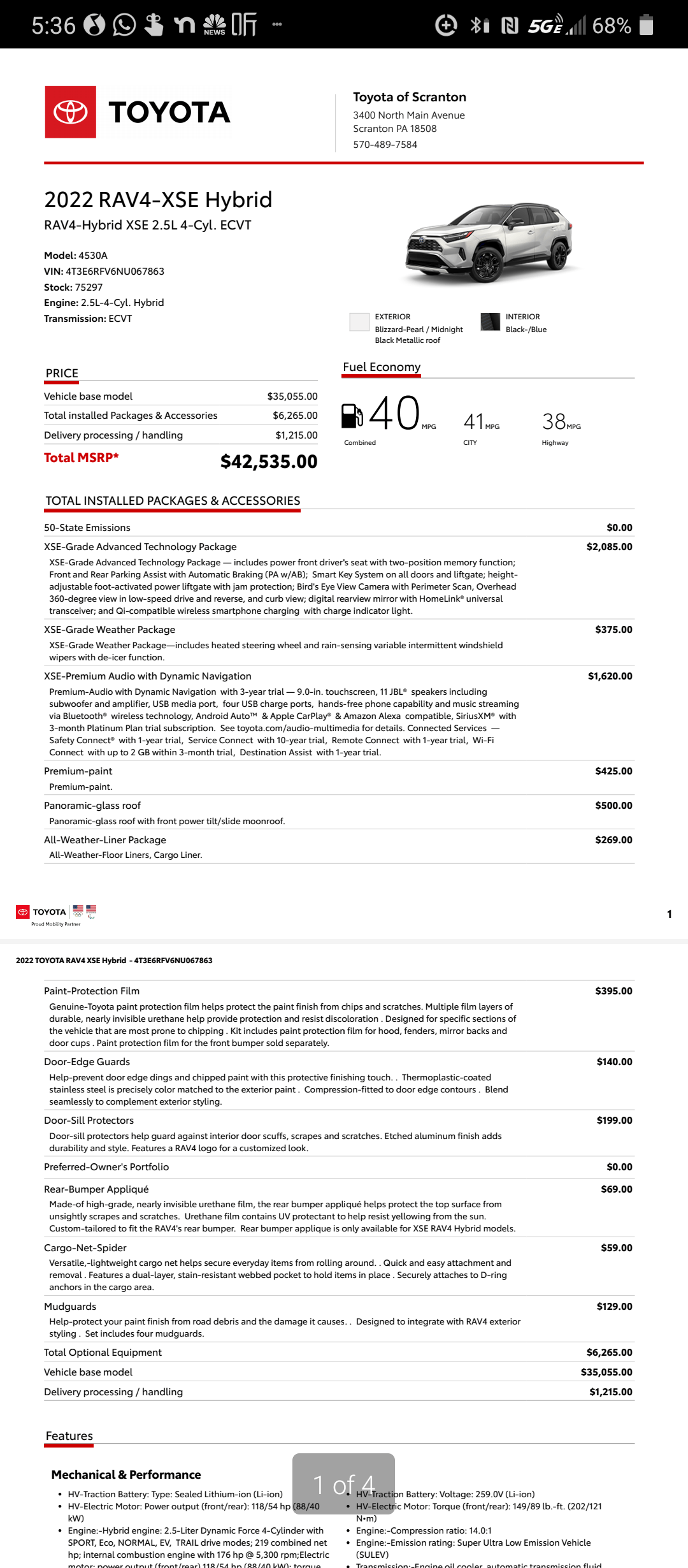Tap the fuel pump icon
The height and width of the screenshot is (1568, 688).
click(352, 416)
